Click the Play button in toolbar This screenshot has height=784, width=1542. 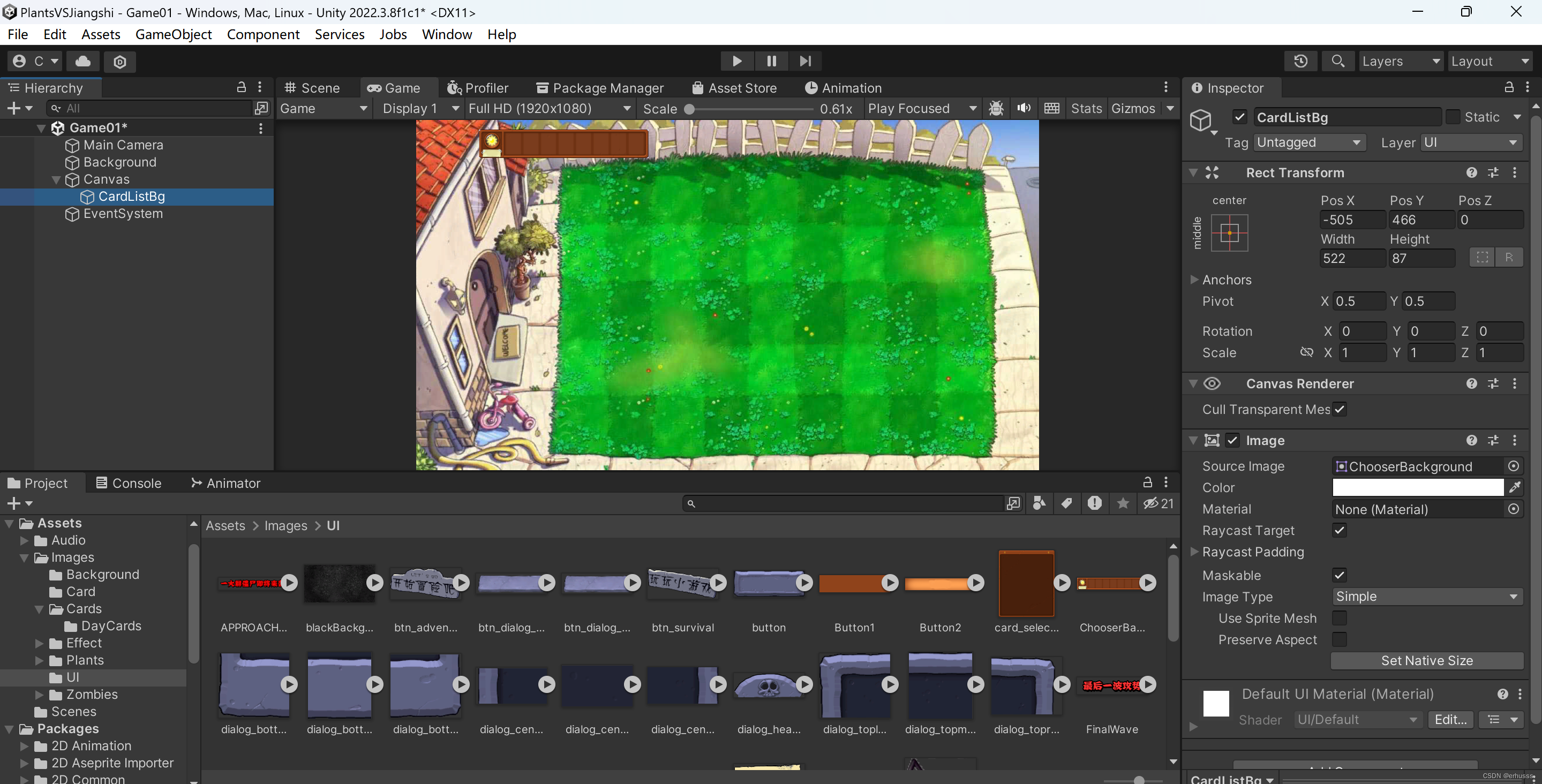[x=737, y=61]
